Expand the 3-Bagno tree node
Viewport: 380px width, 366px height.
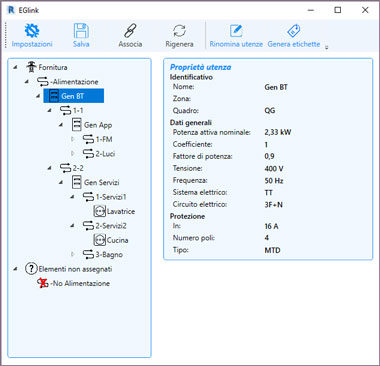pyautogui.click(x=73, y=254)
